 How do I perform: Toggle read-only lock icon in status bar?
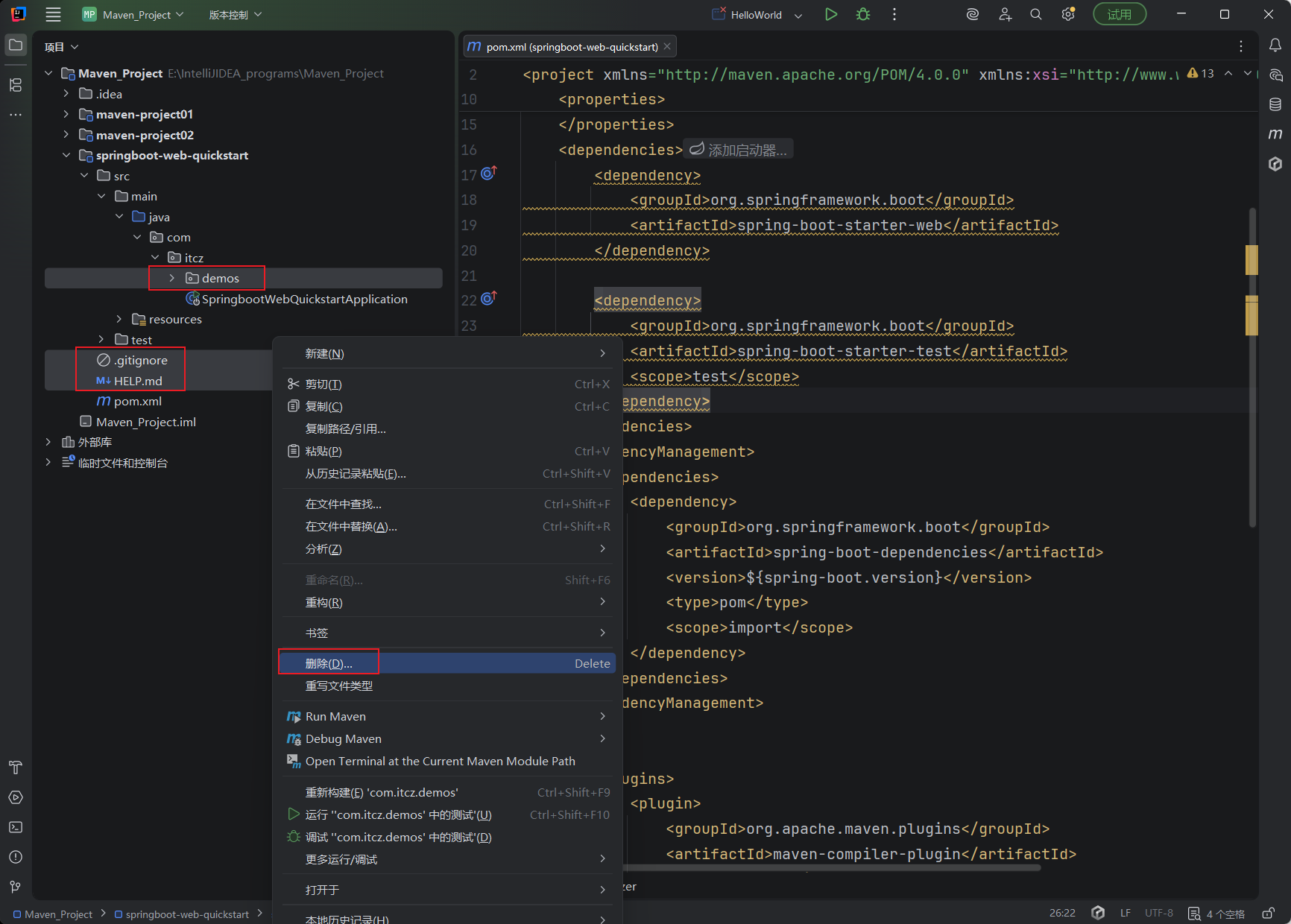point(1268,914)
